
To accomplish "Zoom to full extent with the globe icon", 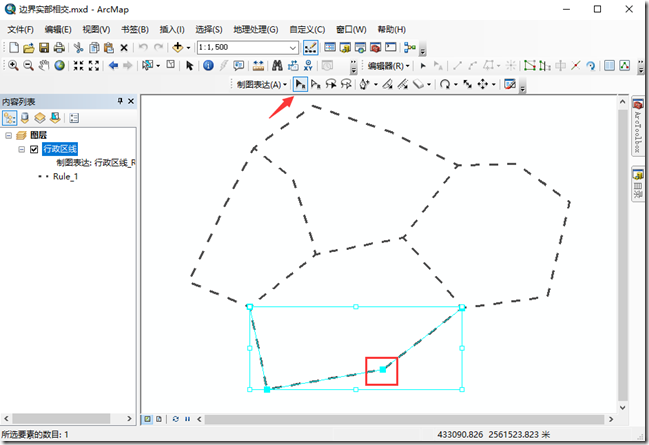I will click(x=60, y=65).
